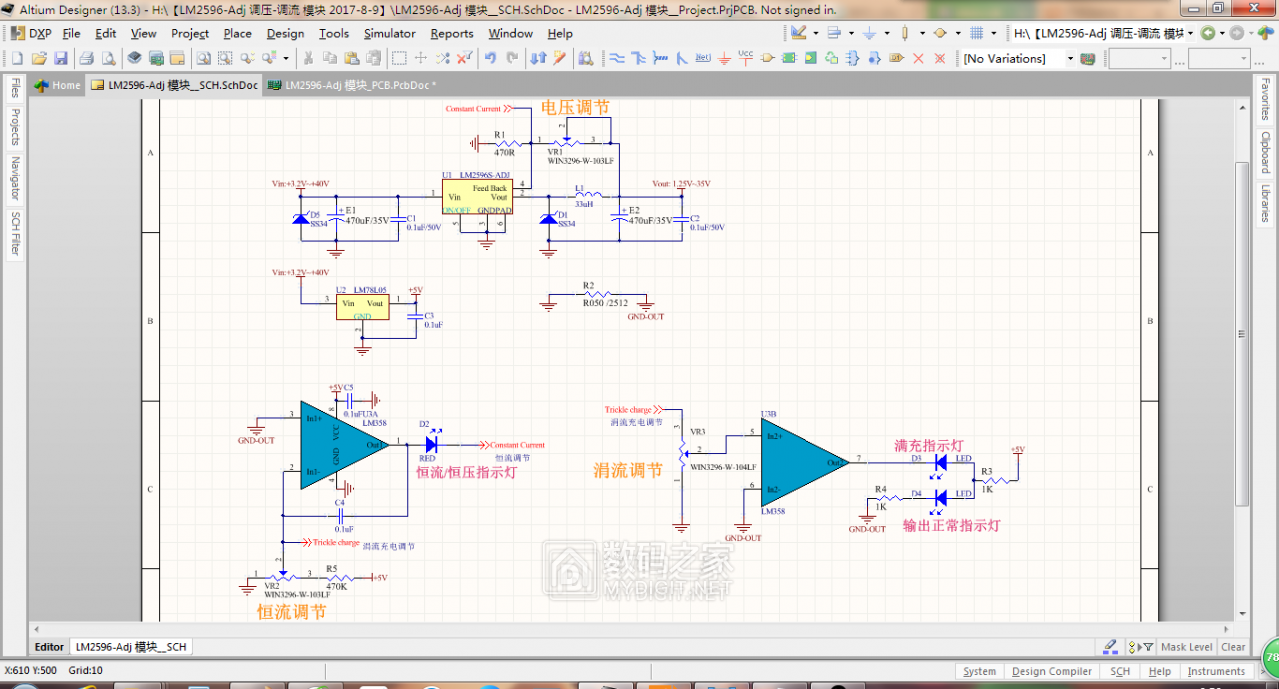This screenshot has width=1279, height=689.
Task: Click the Clear button at bottom right
Action: point(1233,647)
